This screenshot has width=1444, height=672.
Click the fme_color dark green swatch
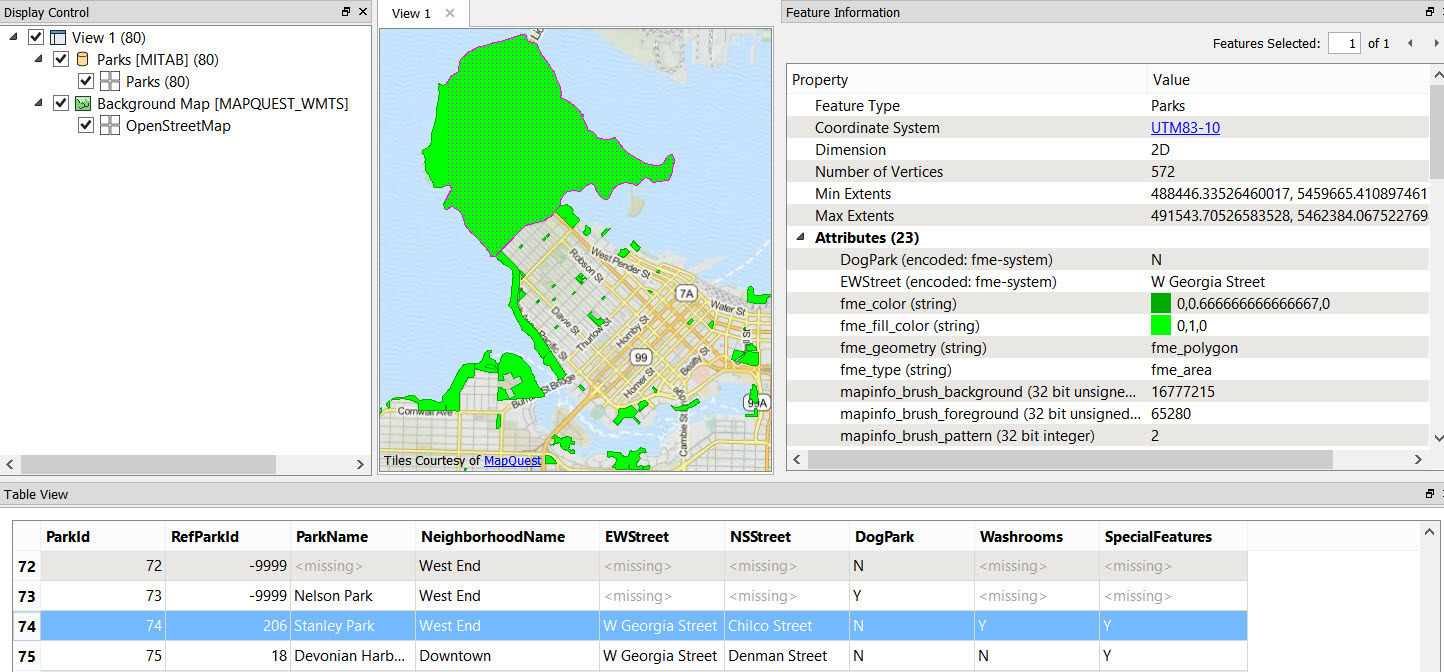pos(1161,303)
